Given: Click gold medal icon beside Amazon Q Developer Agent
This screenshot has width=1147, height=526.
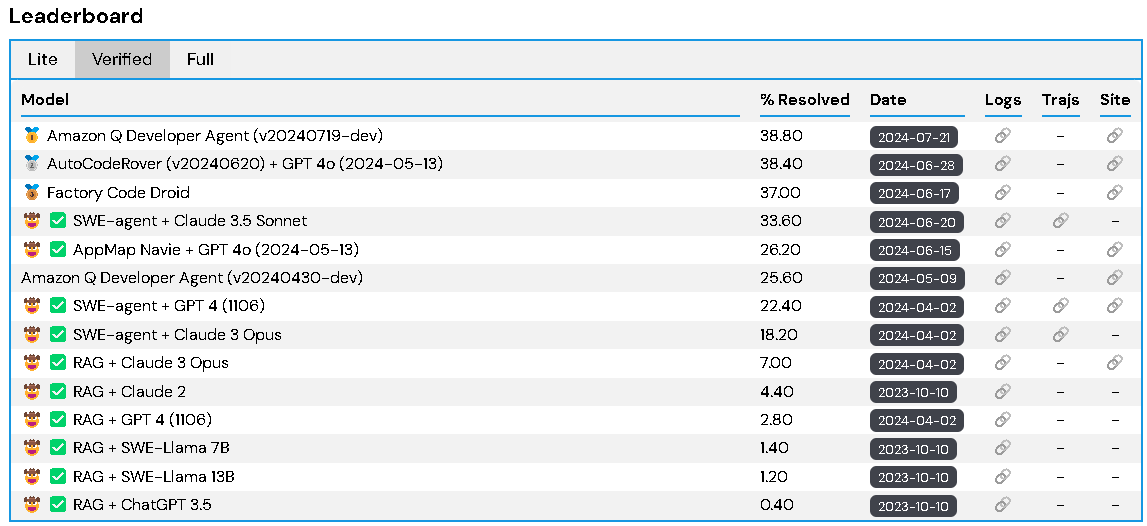Looking at the screenshot, I should (x=31, y=135).
